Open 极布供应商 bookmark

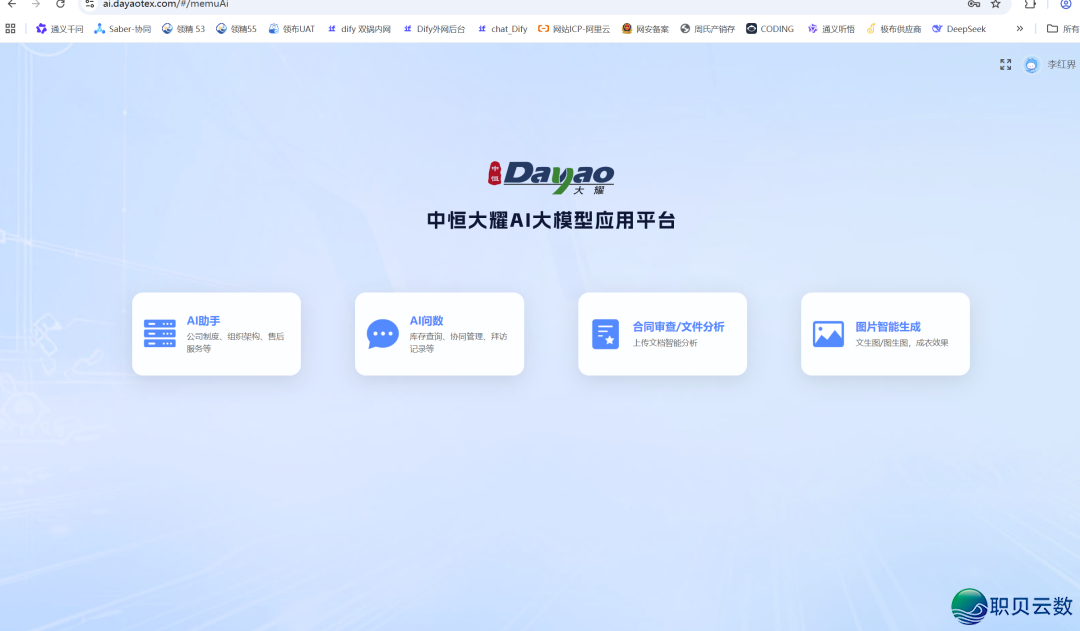893,29
